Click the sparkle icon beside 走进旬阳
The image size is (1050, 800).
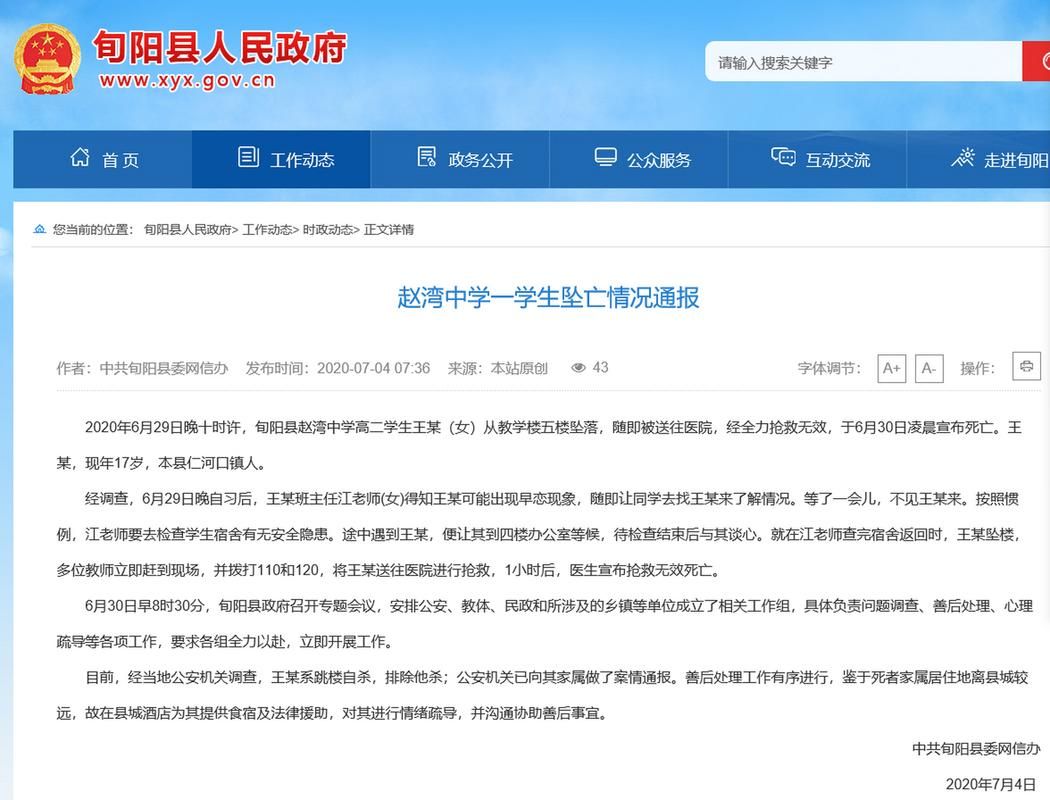tap(963, 157)
